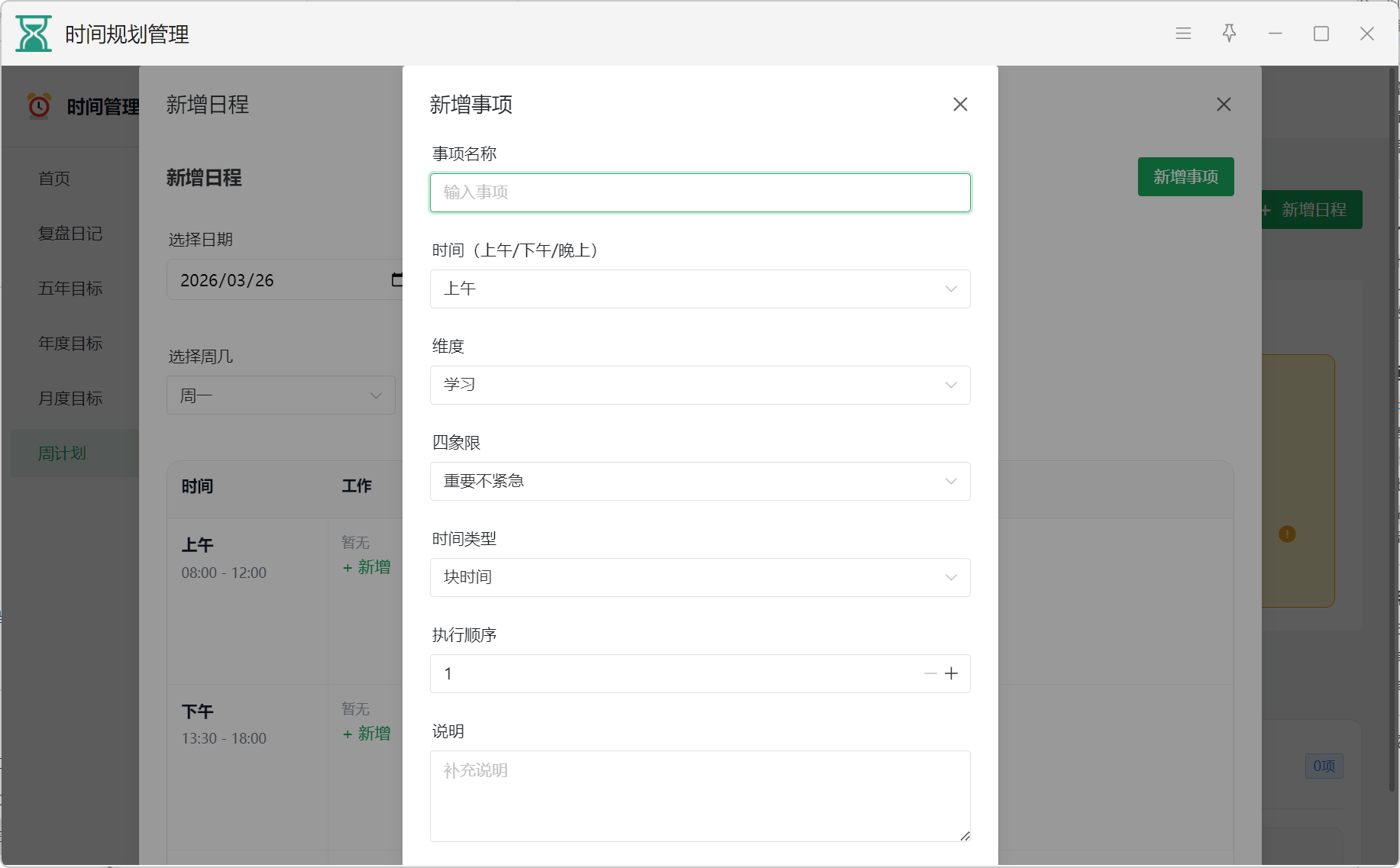Close the 新增事项 dialog
1400x868 pixels.
tap(960, 105)
